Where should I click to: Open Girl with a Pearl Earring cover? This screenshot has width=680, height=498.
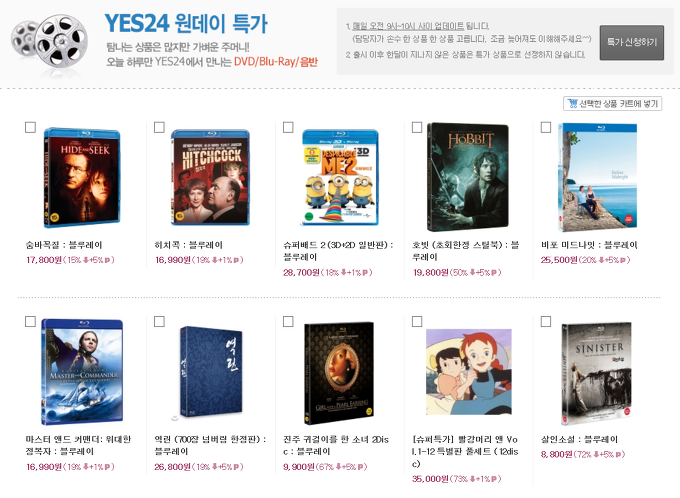tap(339, 374)
